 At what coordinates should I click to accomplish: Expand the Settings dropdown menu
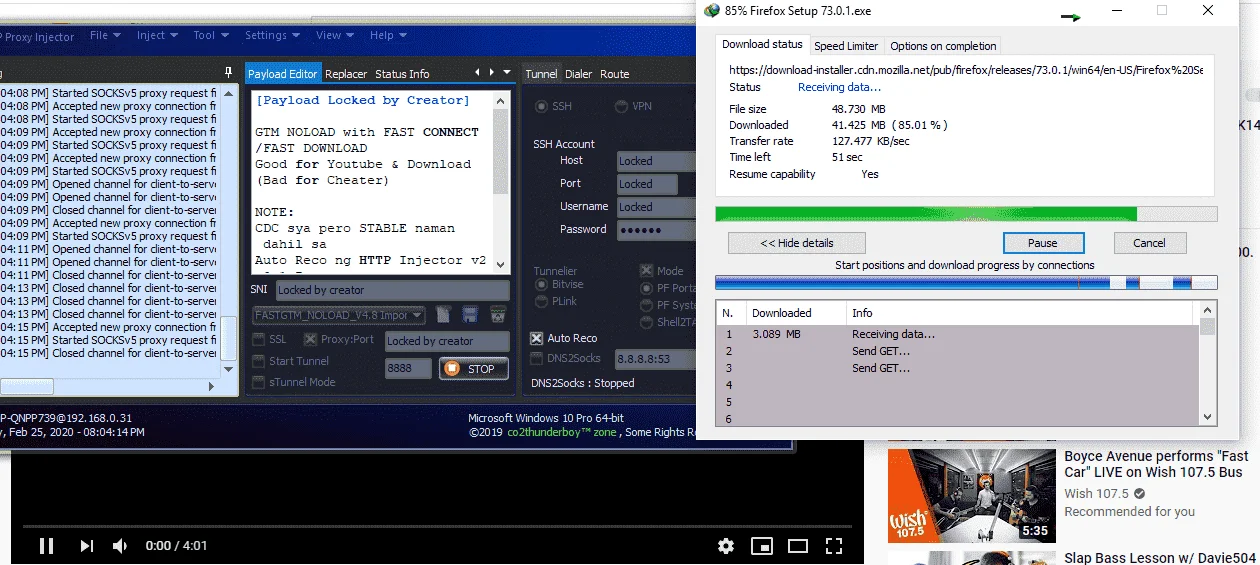[272, 35]
